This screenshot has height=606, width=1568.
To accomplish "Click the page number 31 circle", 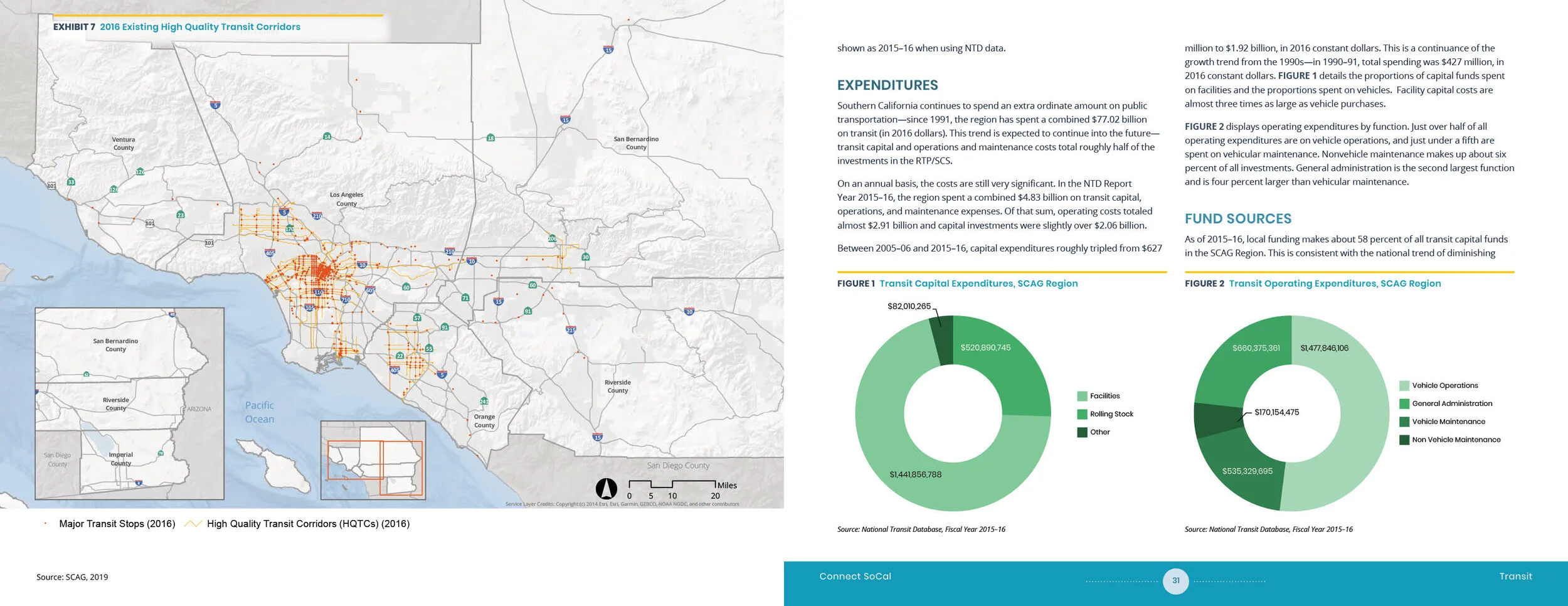I will point(1175,581).
